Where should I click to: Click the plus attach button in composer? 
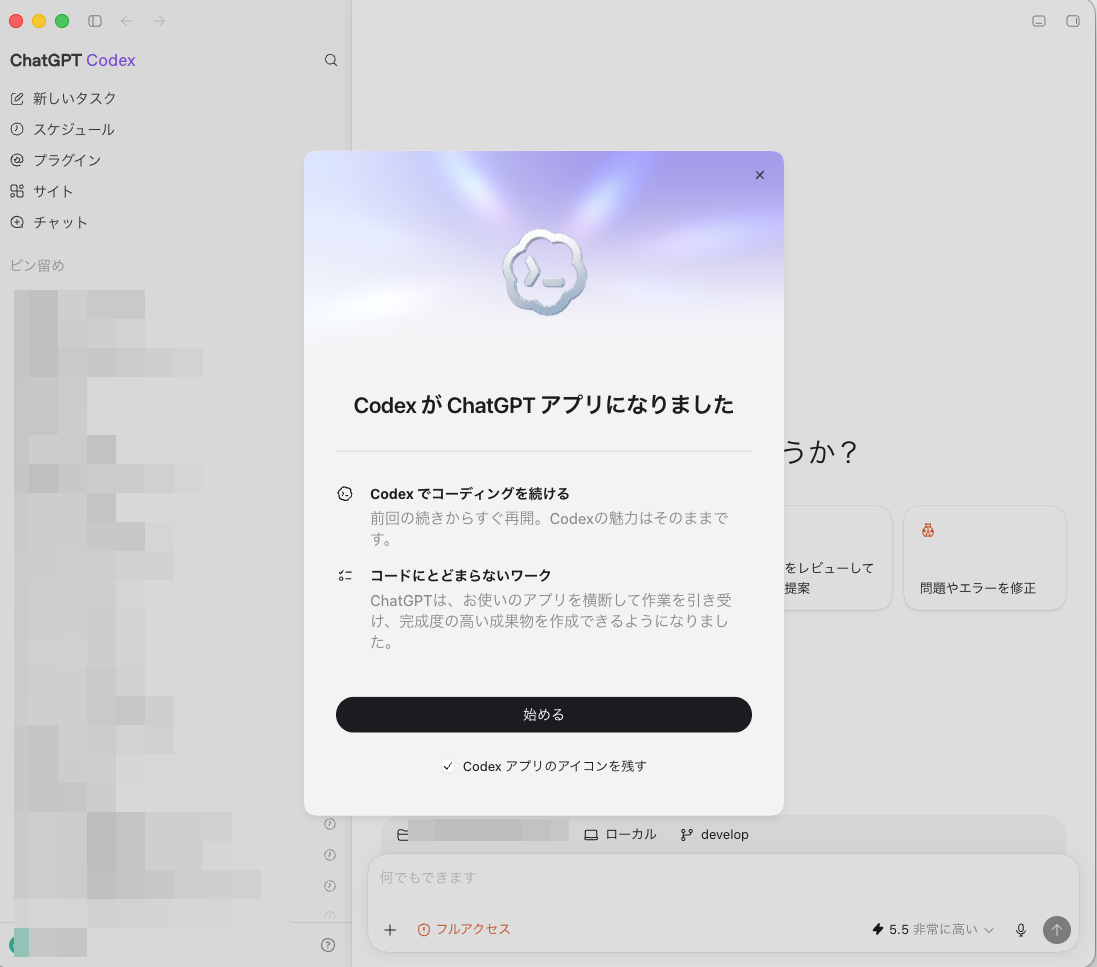tap(390, 930)
